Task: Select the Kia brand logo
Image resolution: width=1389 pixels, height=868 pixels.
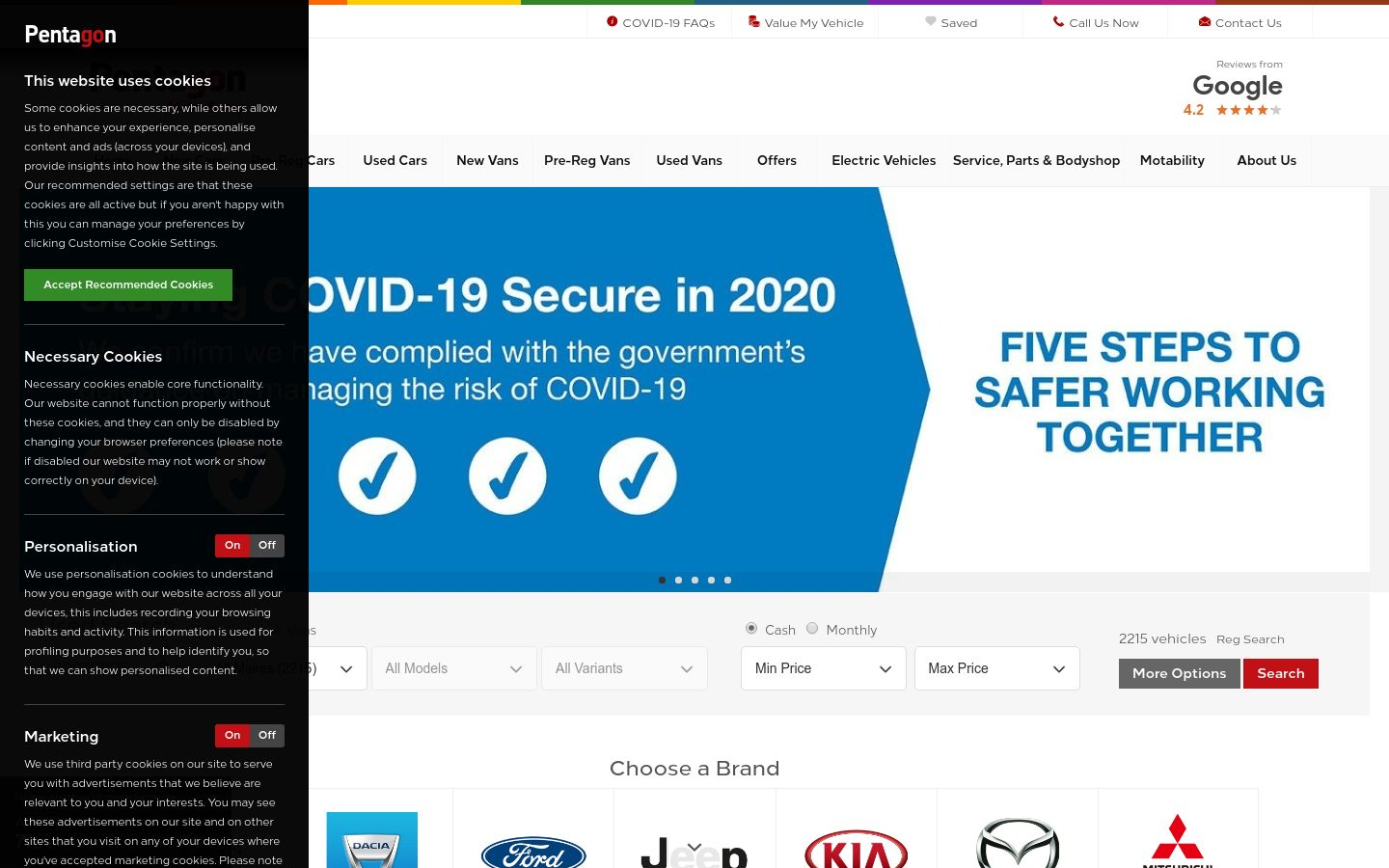Action: click(x=857, y=849)
